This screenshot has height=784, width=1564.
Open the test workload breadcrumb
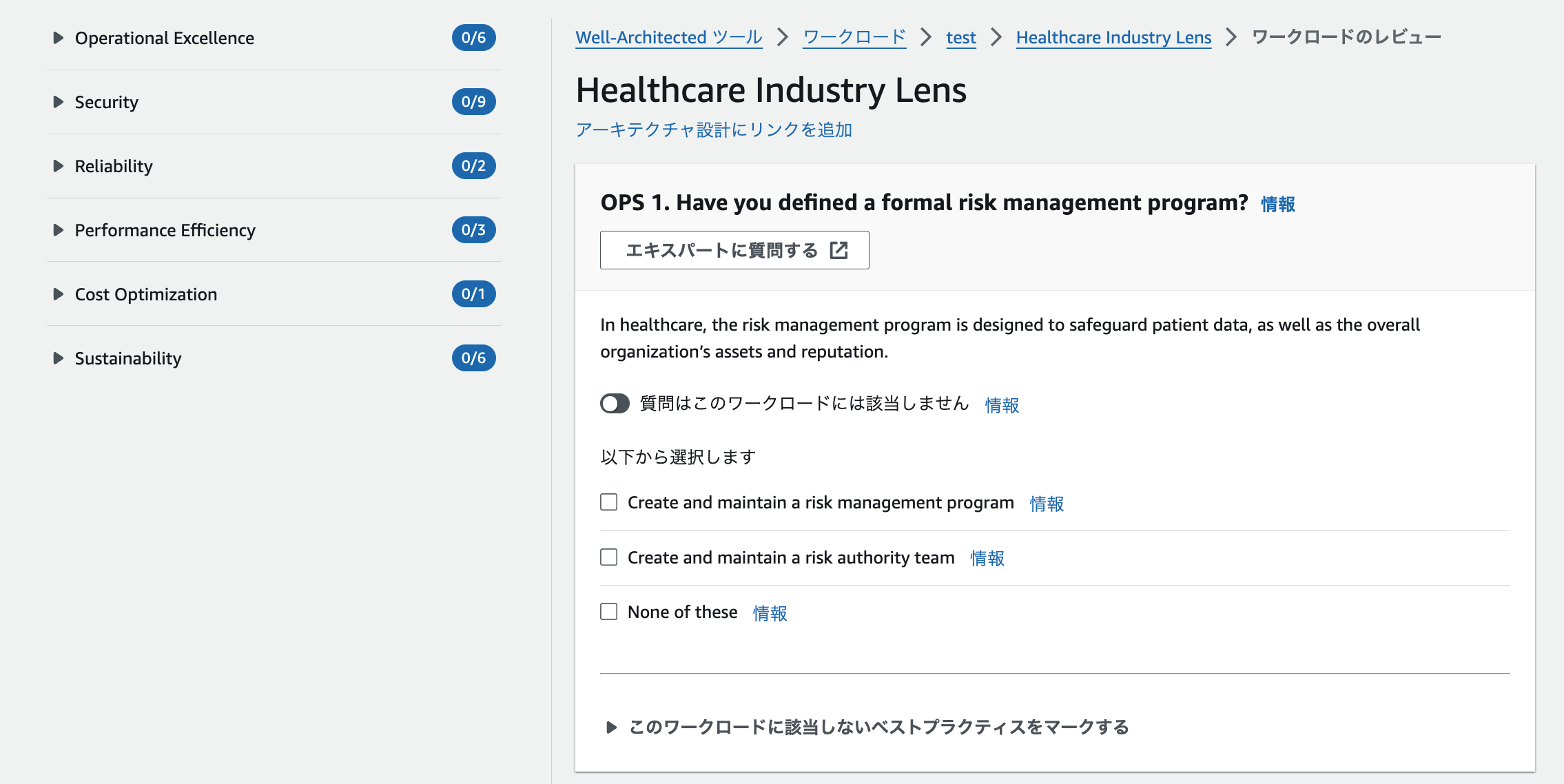(x=960, y=37)
